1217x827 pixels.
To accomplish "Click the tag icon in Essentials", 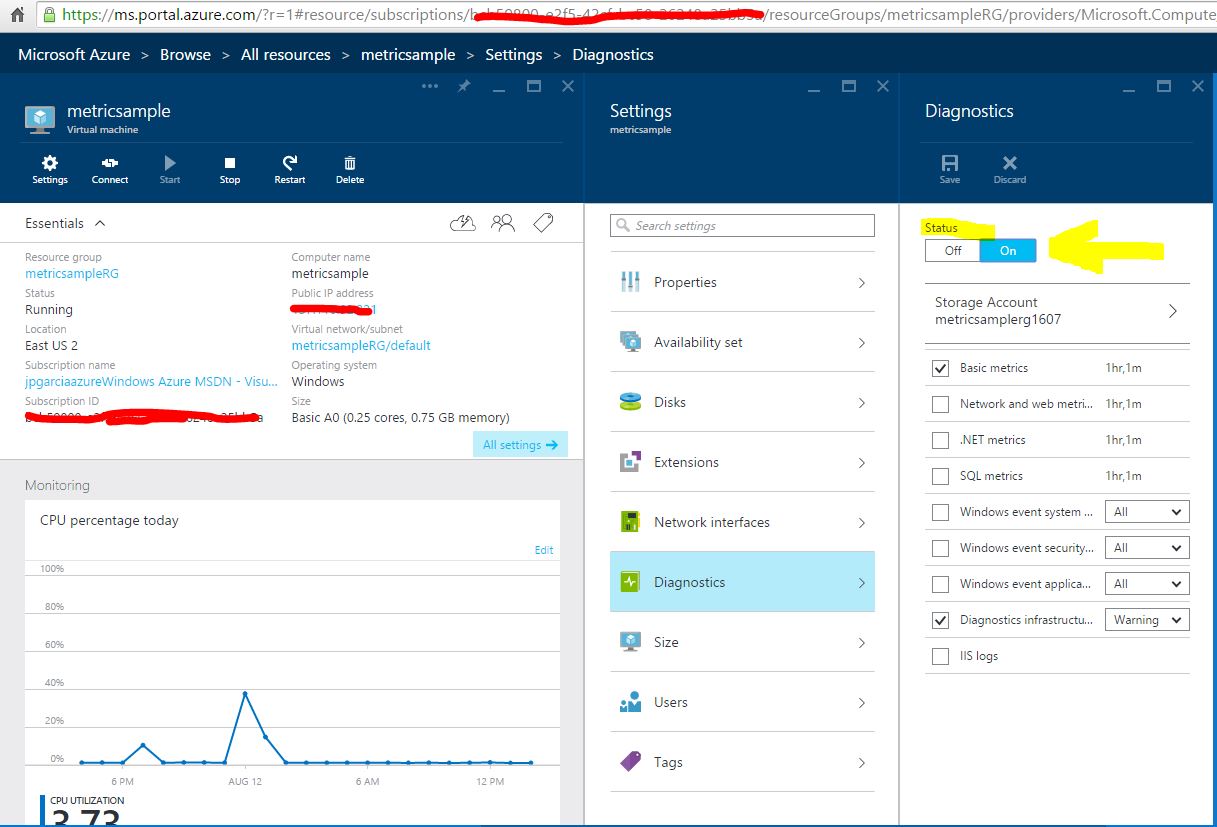I will tap(543, 223).
